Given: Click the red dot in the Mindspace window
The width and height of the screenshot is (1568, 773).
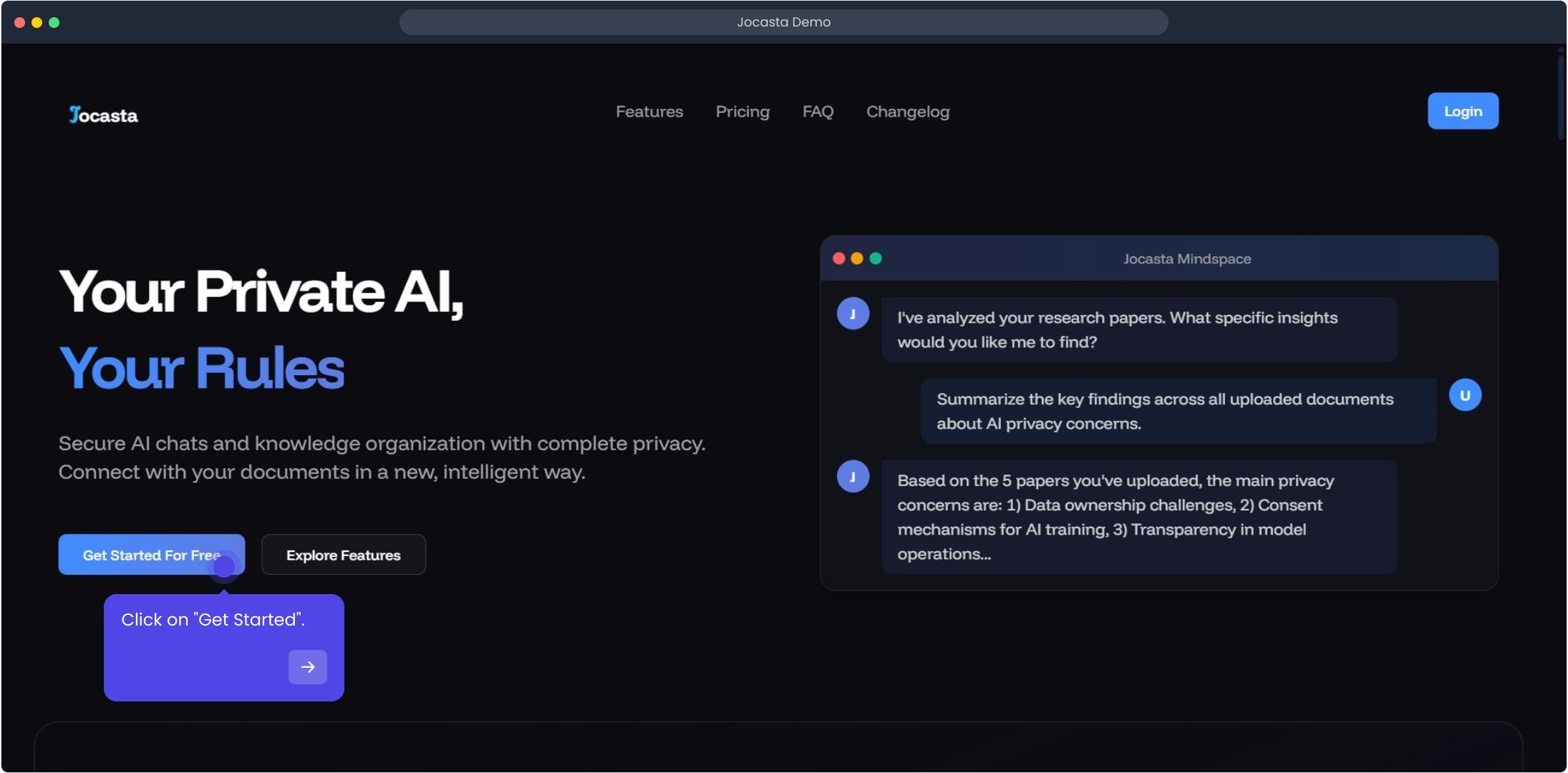Looking at the screenshot, I should point(838,258).
